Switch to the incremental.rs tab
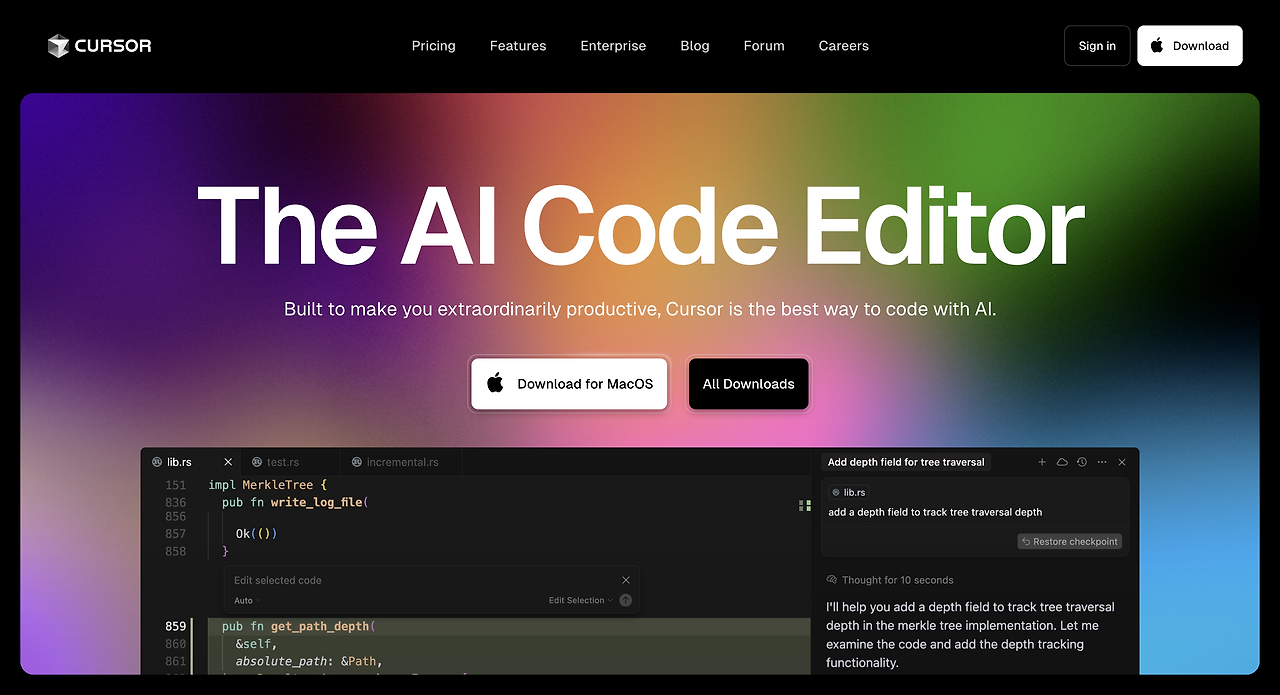This screenshot has width=1280, height=695. tap(402, 462)
